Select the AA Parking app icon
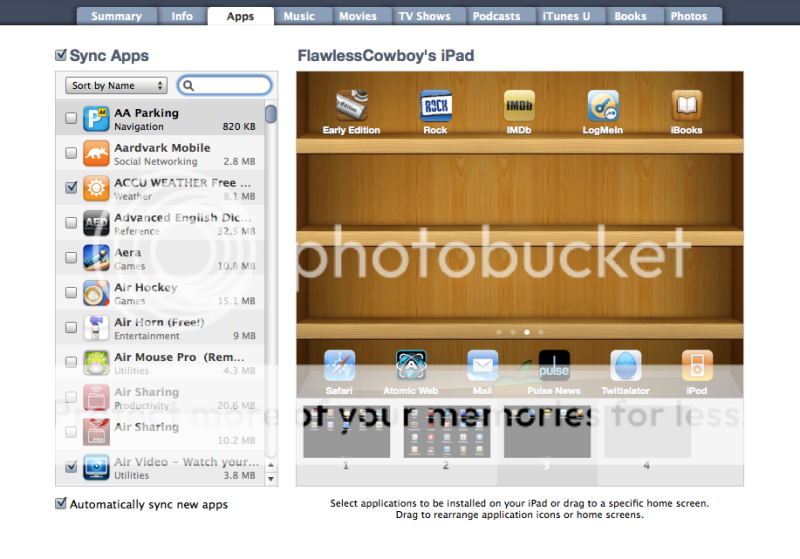This screenshot has width=800, height=559. click(96, 119)
